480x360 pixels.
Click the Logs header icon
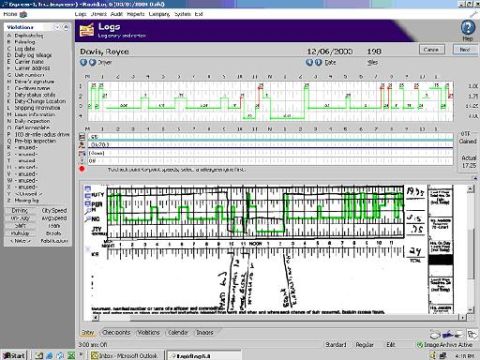pyautogui.click(x=87, y=30)
